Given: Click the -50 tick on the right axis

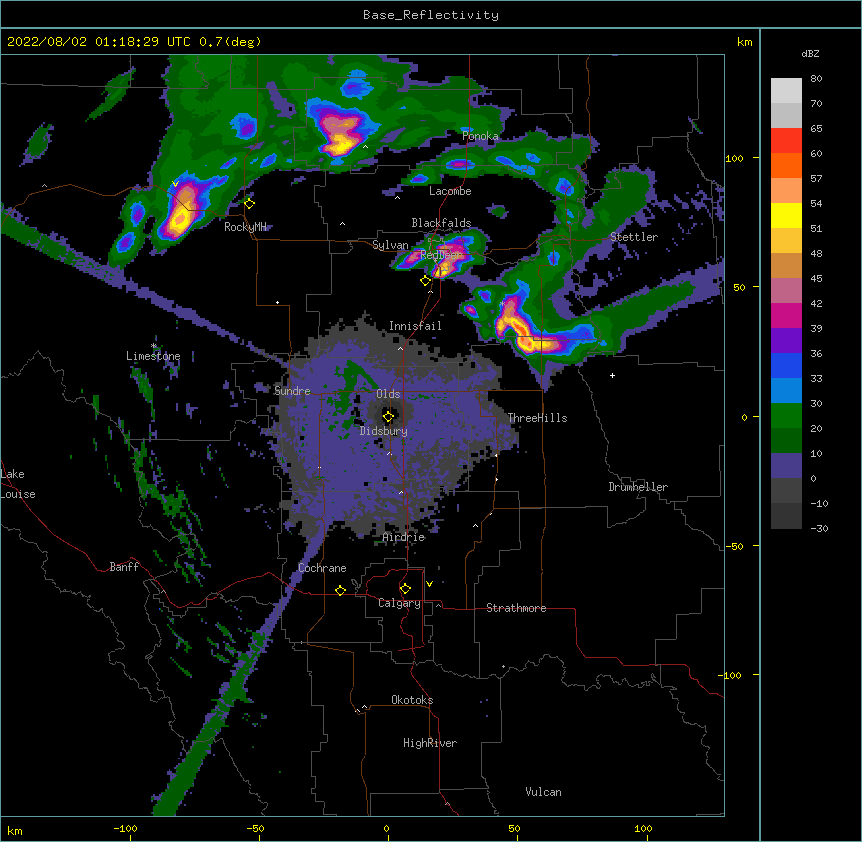Looking at the screenshot, I should [734, 546].
